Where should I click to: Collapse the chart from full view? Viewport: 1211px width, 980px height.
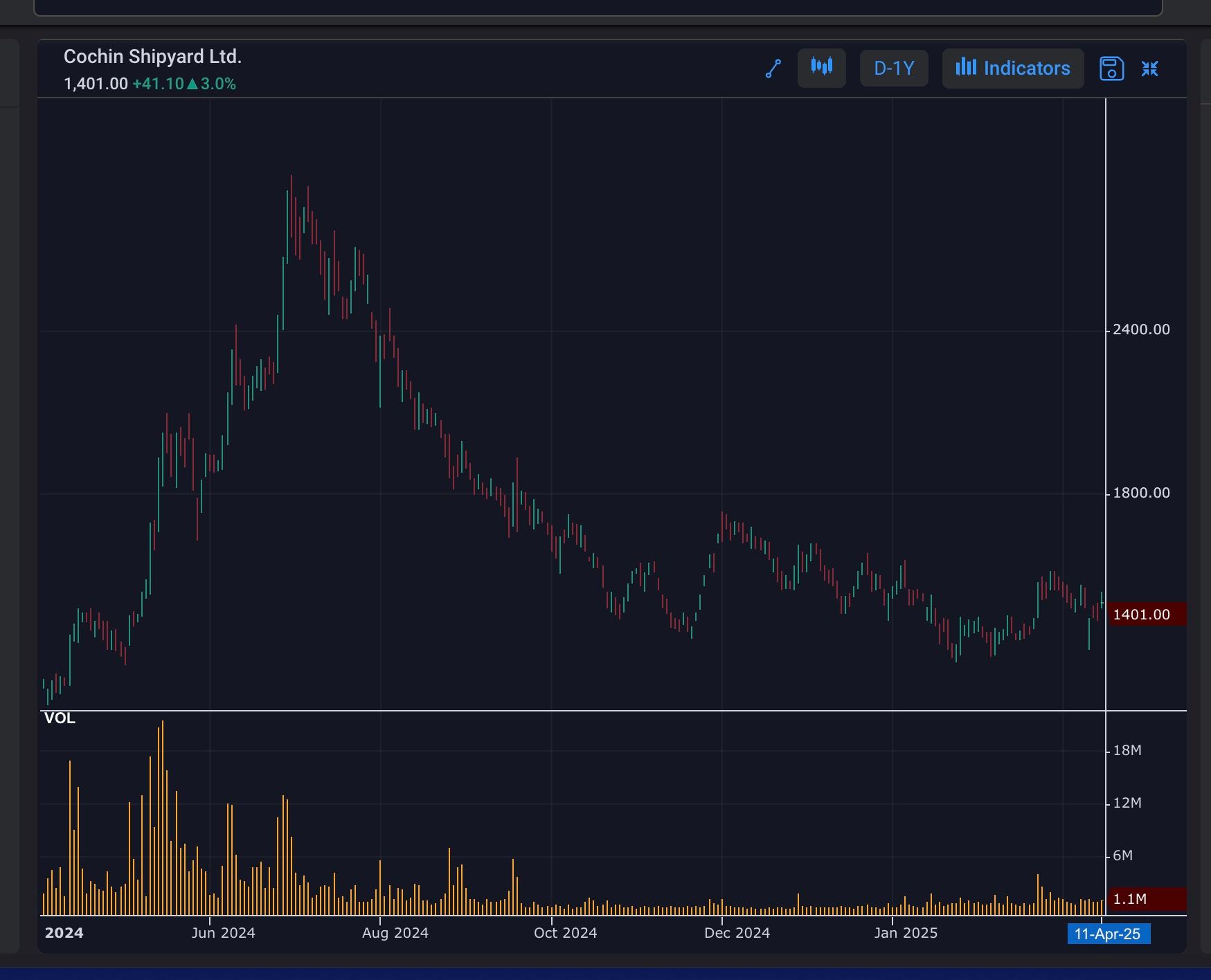point(1150,69)
